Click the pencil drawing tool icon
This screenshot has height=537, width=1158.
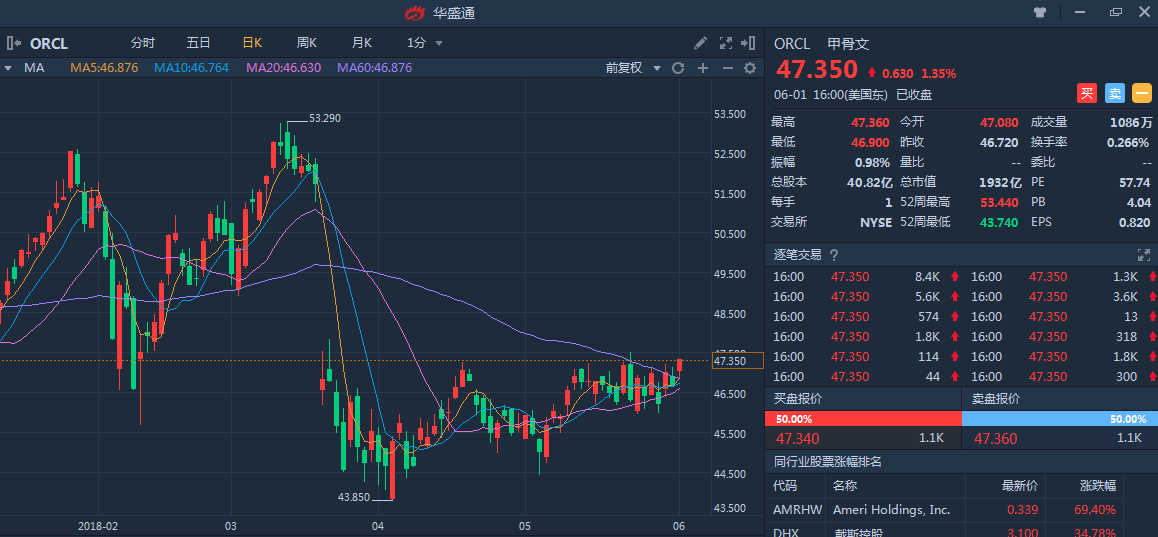[x=701, y=43]
